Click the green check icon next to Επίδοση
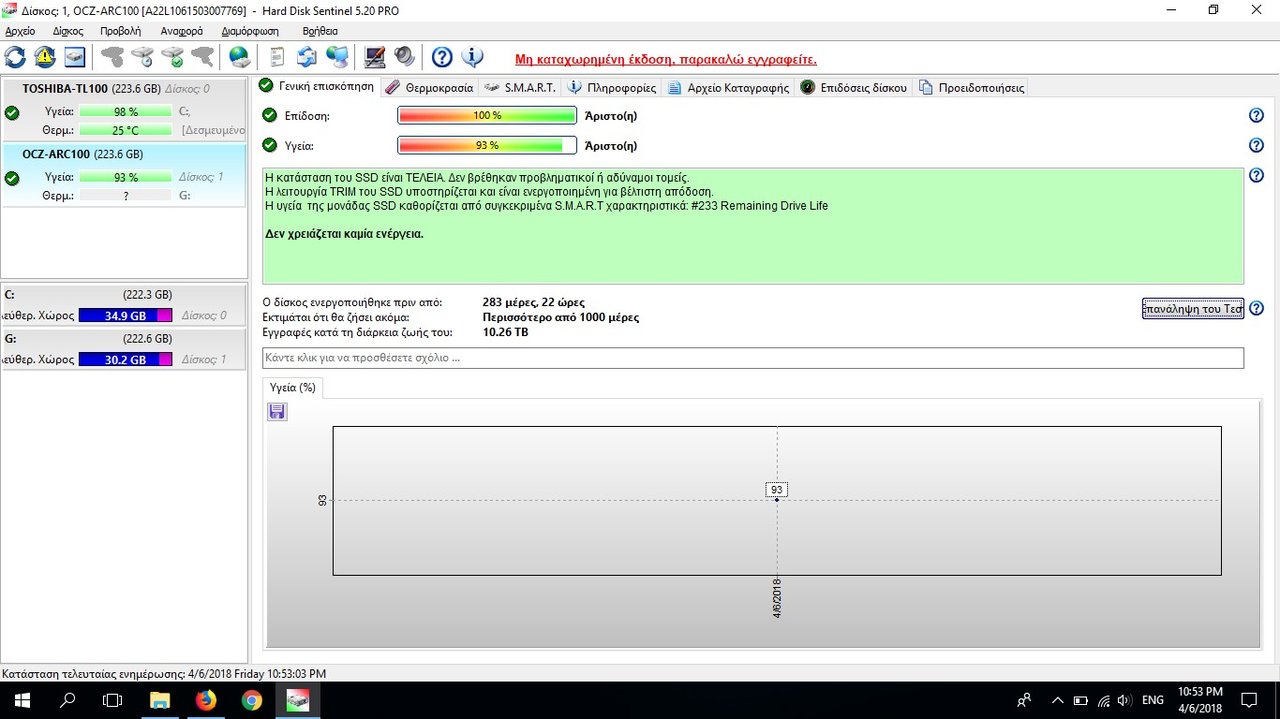1280x719 pixels. click(269, 115)
